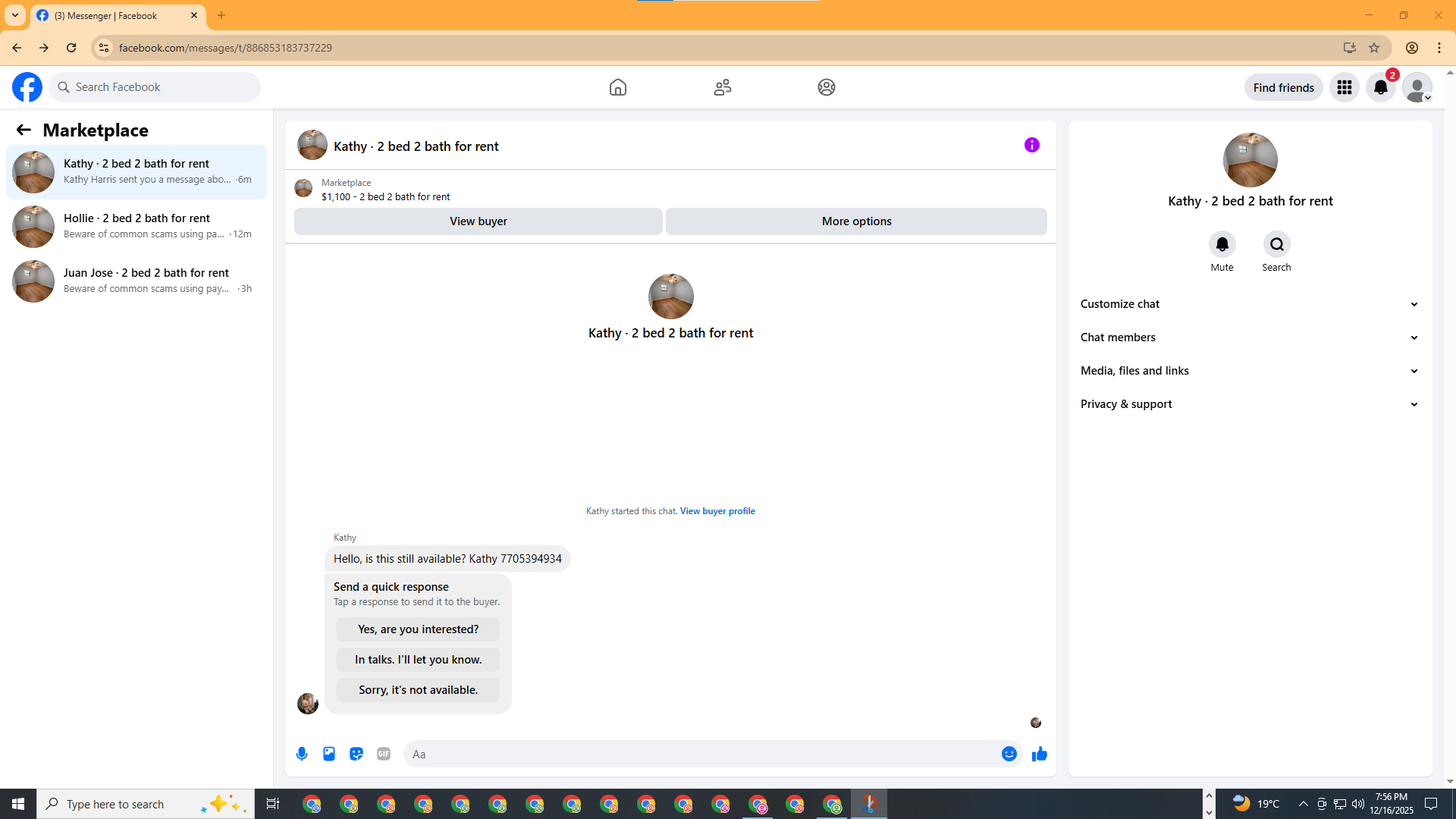The width and height of the screenshot is (1456, 819).
Task: Open the account profile avatar menu
Action: point(1417,87)
